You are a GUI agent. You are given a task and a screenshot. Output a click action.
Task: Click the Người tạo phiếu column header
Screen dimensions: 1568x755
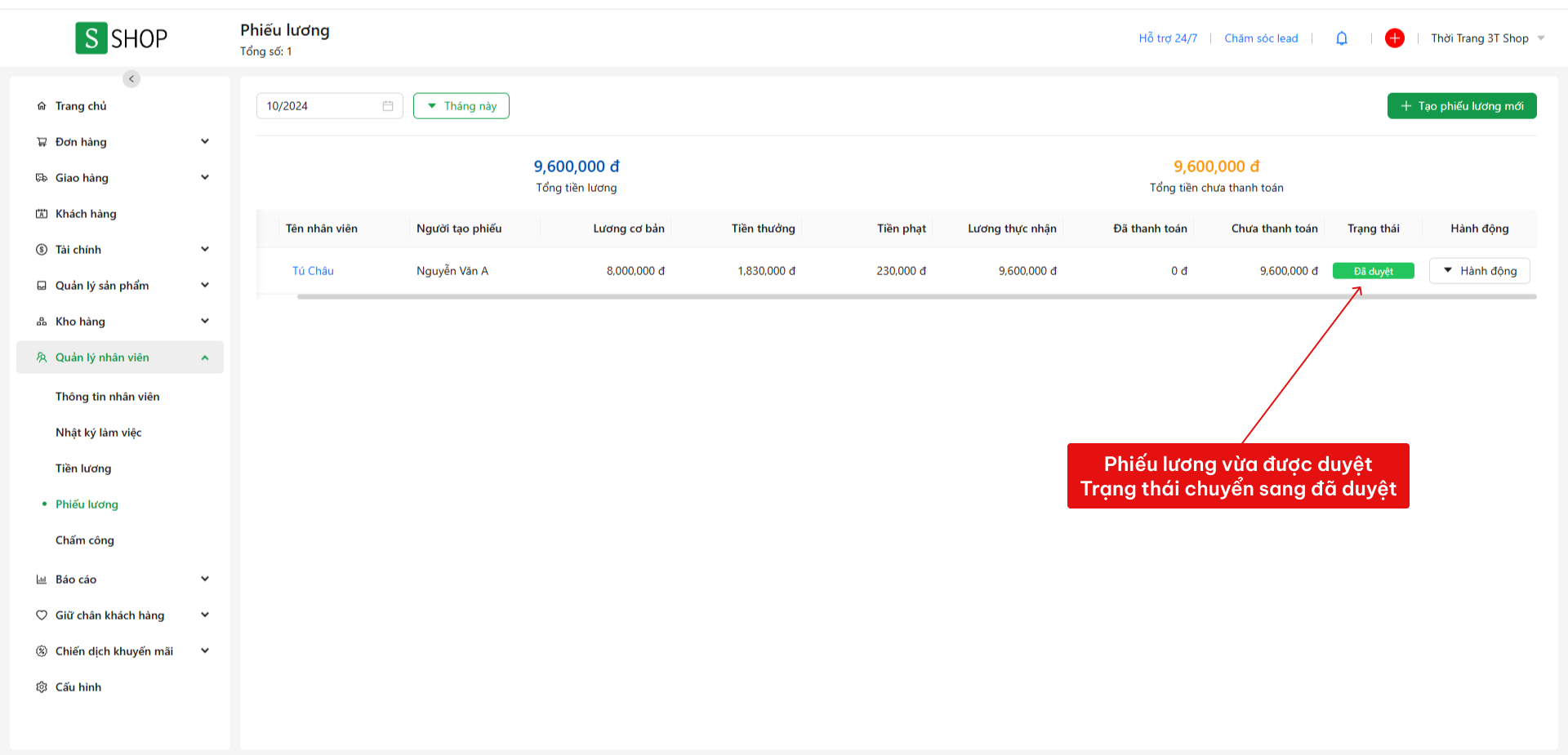pos(459,229)
